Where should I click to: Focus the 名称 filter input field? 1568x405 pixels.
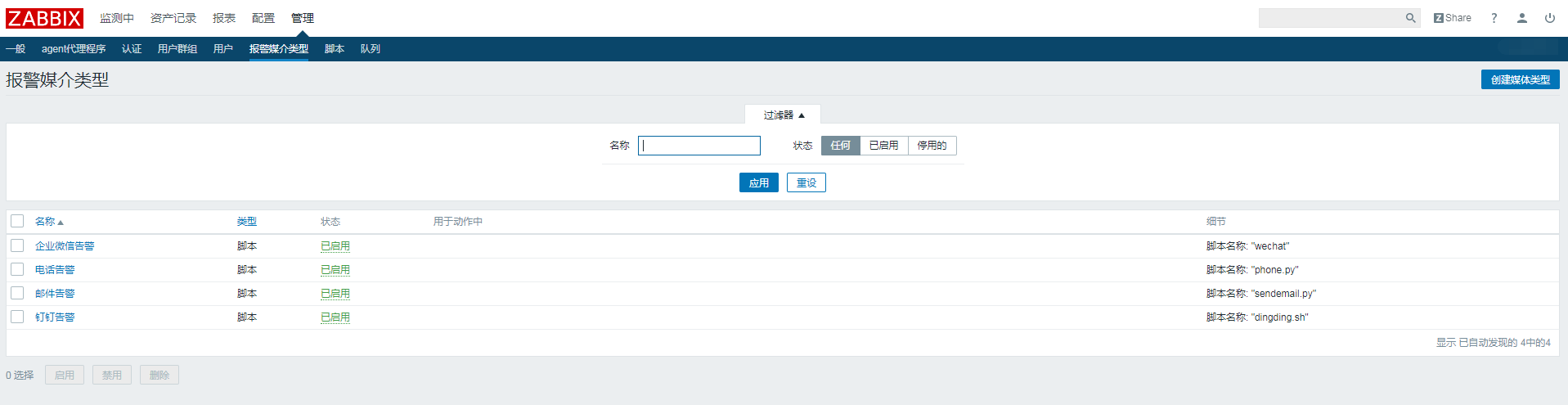[699, 146]
